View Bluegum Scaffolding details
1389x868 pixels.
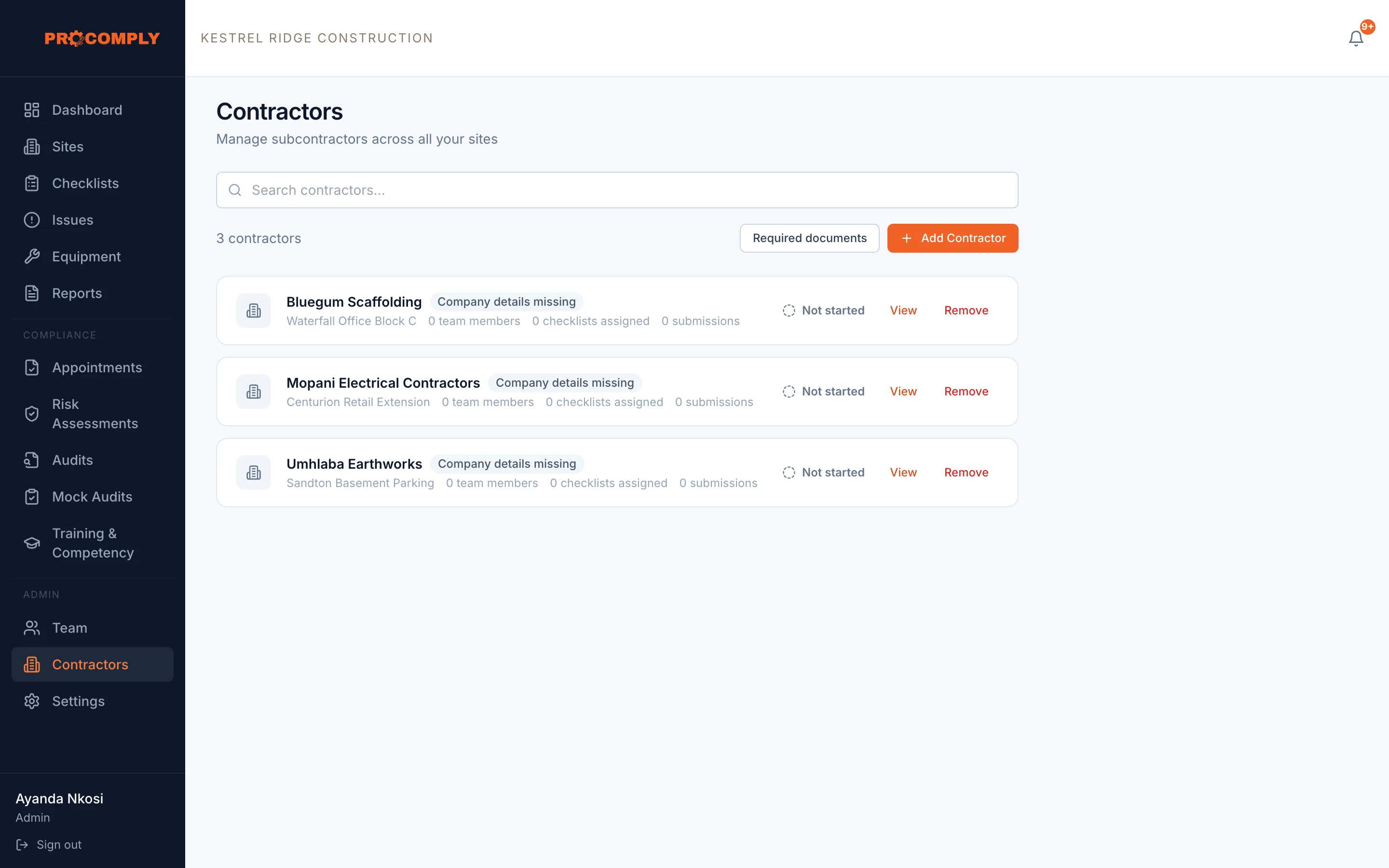(x=903, y=311)
